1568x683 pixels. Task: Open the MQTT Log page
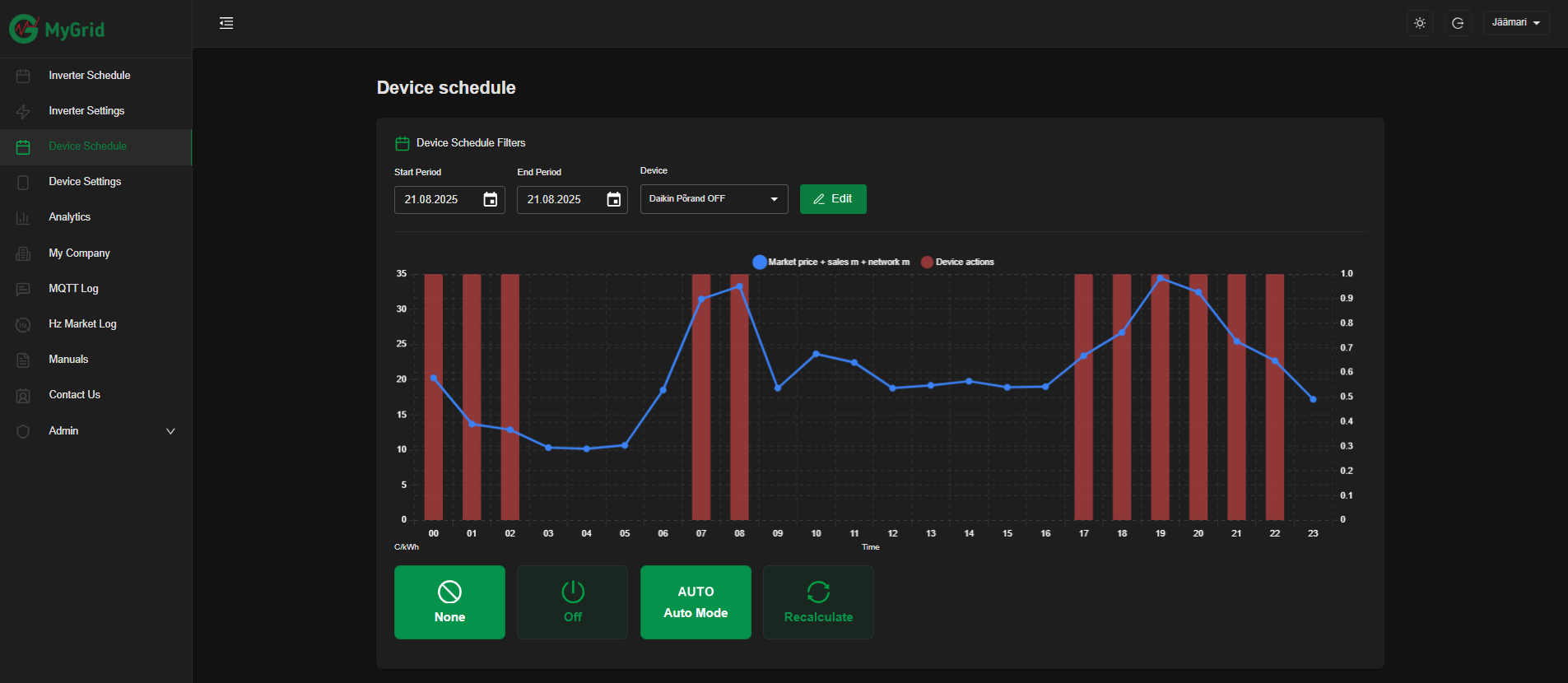pyautogui.click(x=73, y=289)
